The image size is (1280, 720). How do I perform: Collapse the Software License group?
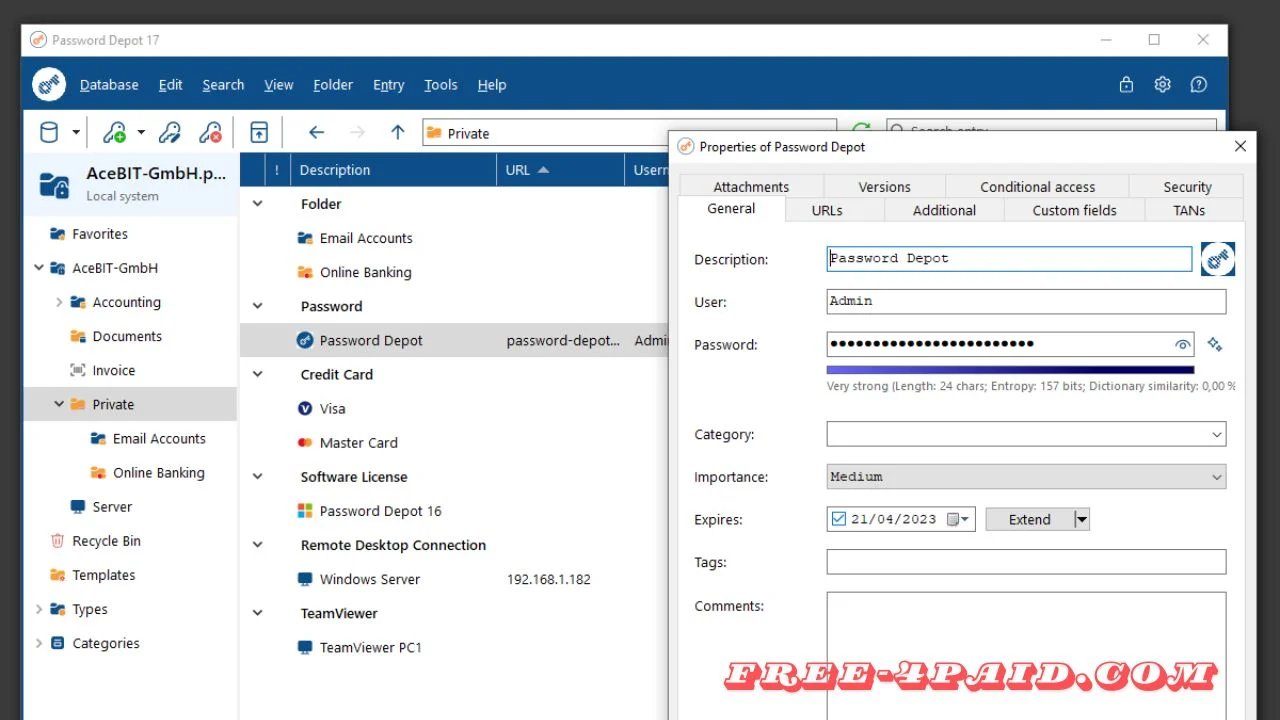click(x=257, y=477)
